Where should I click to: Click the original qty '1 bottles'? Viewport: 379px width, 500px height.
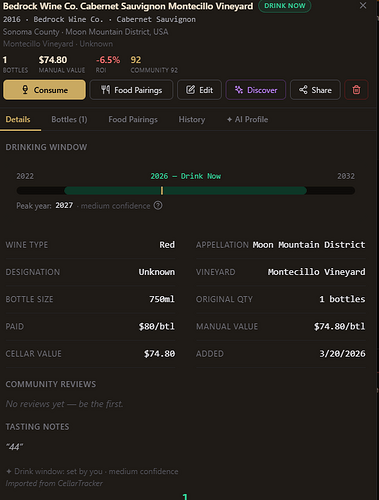342,299
